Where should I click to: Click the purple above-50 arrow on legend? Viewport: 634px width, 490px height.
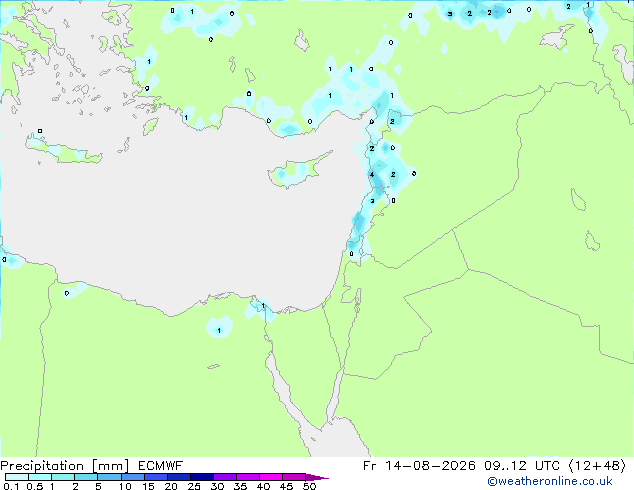[317, 477]
